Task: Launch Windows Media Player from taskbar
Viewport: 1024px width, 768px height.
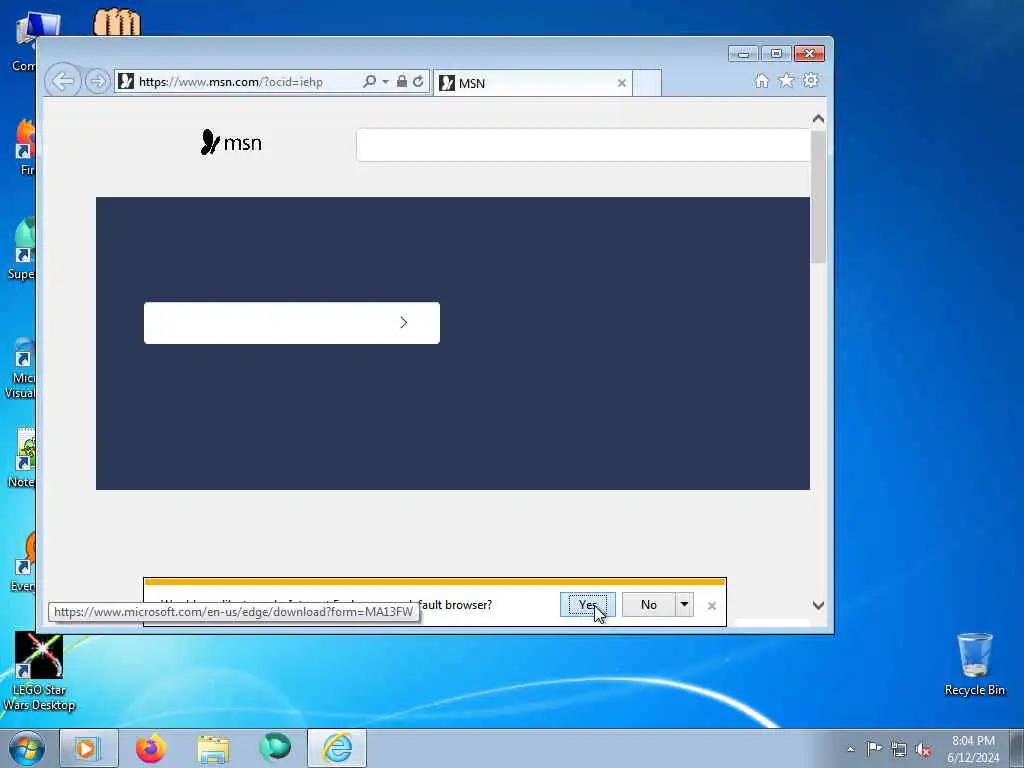Action: (x=88, y=748)
